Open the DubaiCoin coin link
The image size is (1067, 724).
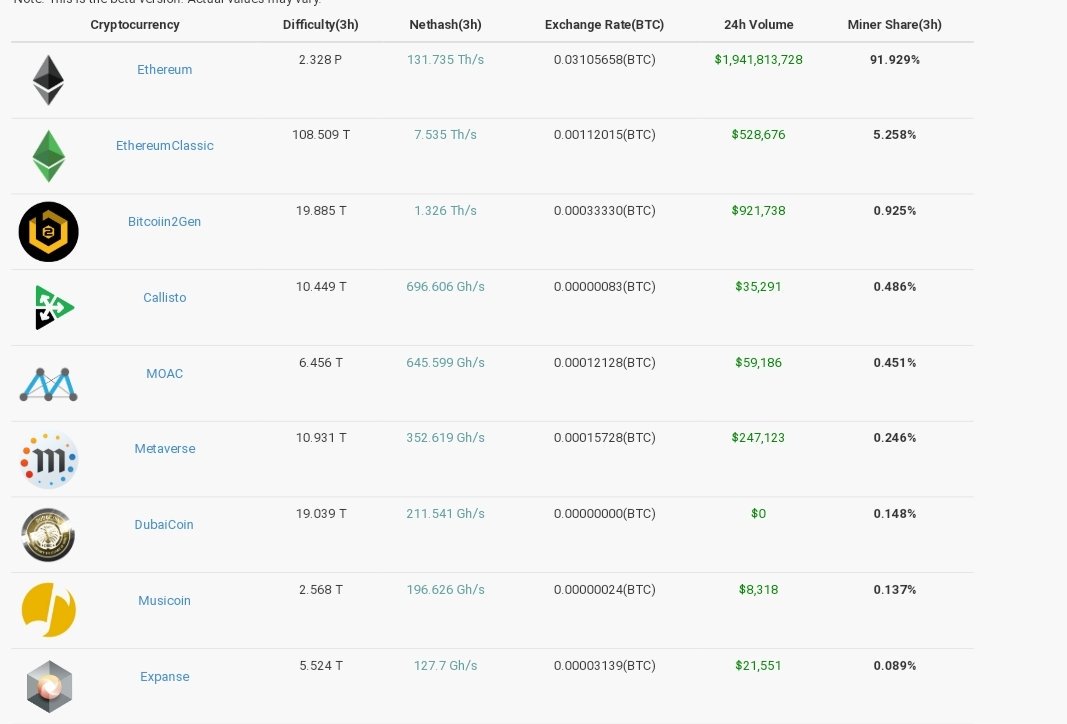(164, 525)
